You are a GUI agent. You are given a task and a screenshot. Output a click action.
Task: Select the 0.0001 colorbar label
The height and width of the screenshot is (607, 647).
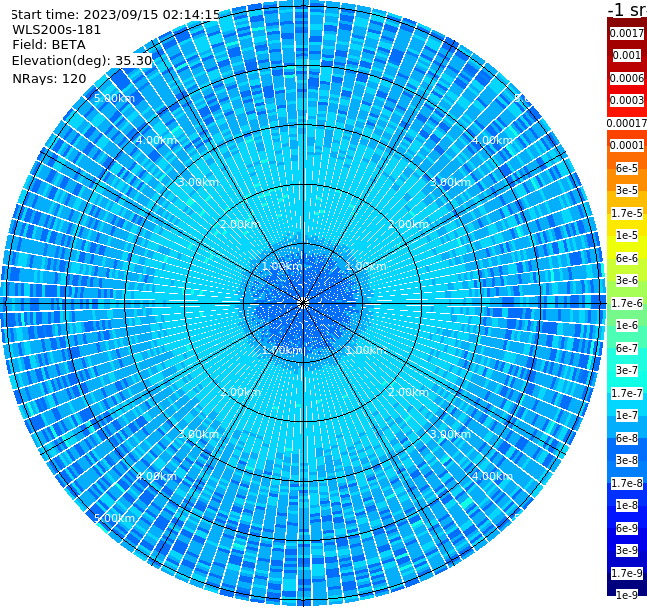tap(627, 146)
